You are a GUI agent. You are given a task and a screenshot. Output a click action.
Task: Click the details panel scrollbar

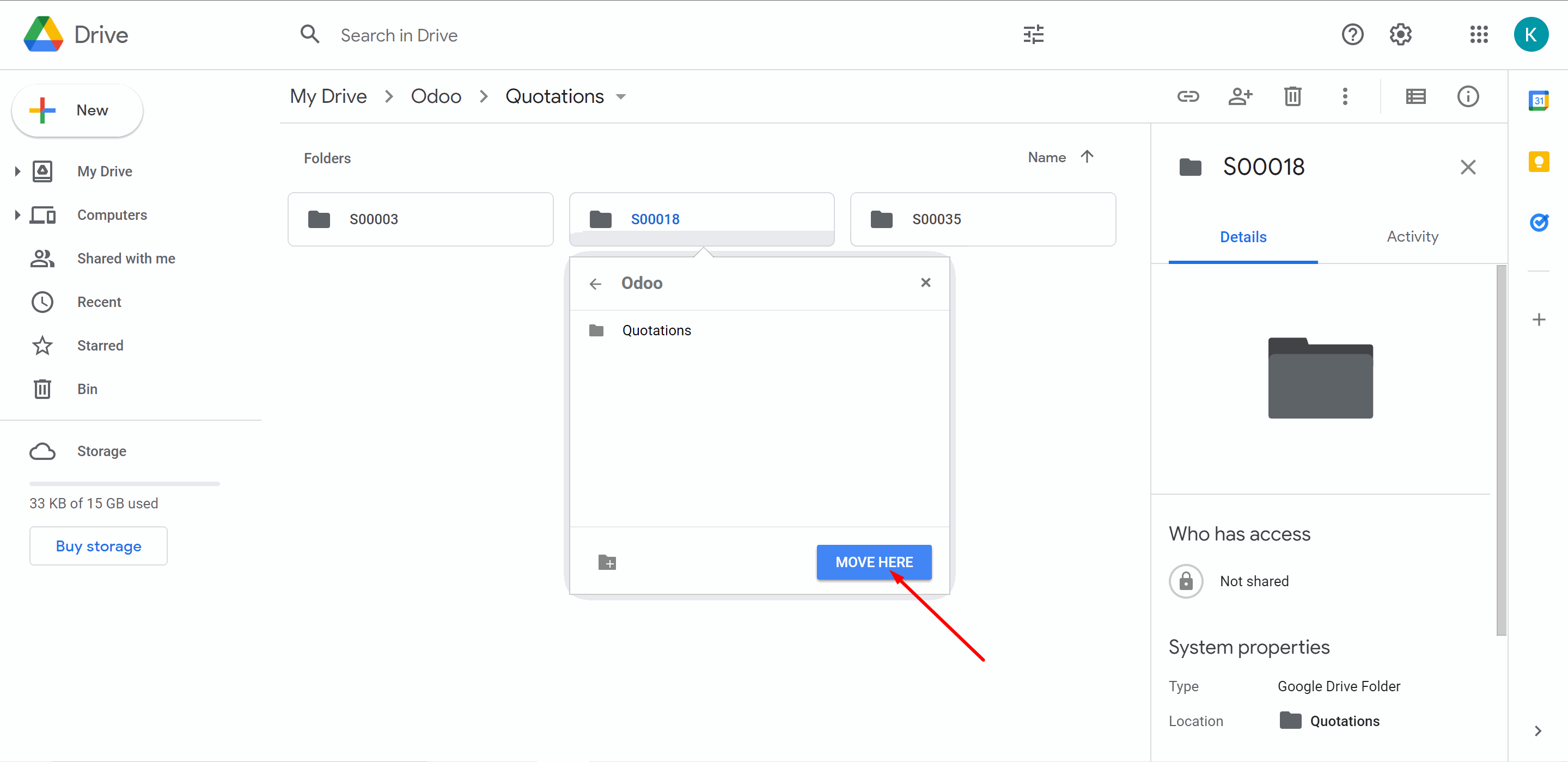click(1501, 450)
